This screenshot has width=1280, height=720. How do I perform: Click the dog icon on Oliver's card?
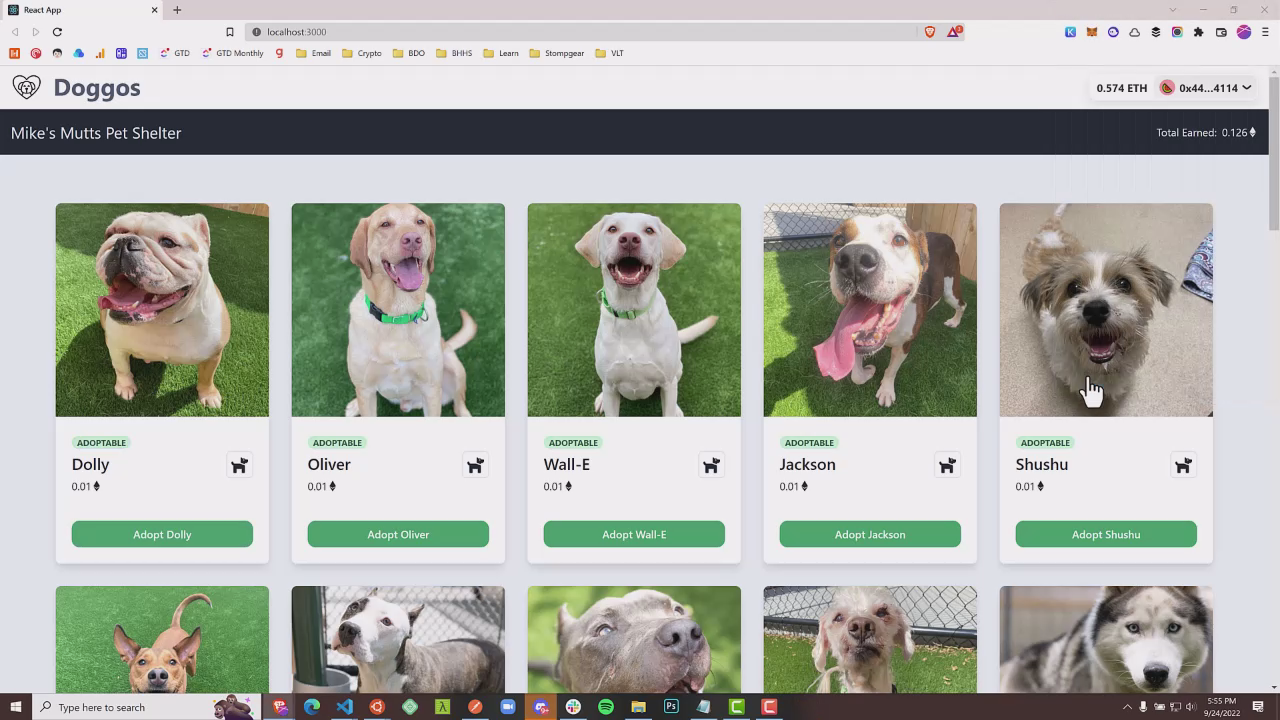pos(475,465)
